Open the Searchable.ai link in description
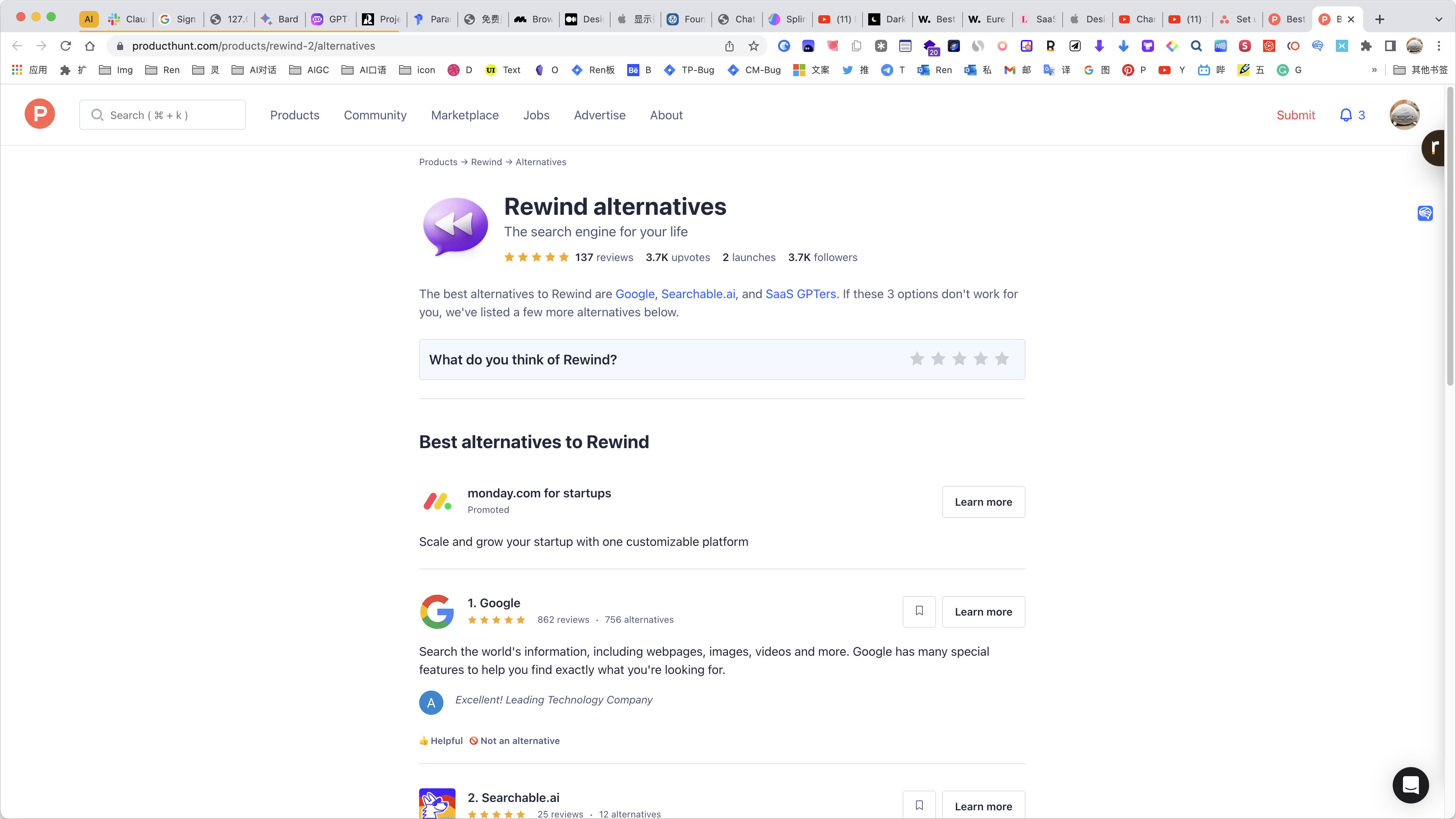Viewport: 1456px width, 819px height. pyautogui.click(x=698, y=294)
